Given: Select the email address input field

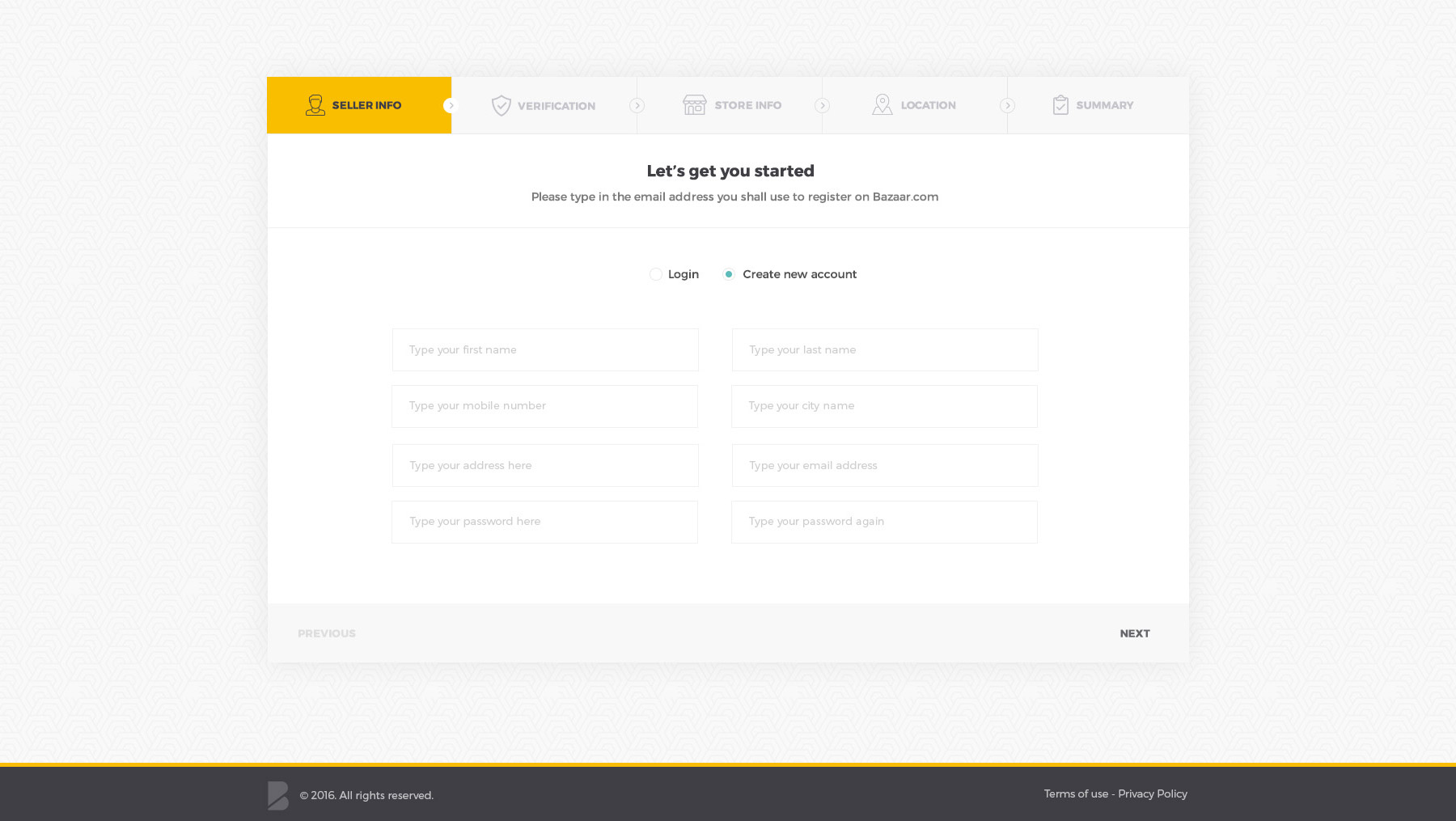Looking at the screenshot, I should [x=885, y=465].
